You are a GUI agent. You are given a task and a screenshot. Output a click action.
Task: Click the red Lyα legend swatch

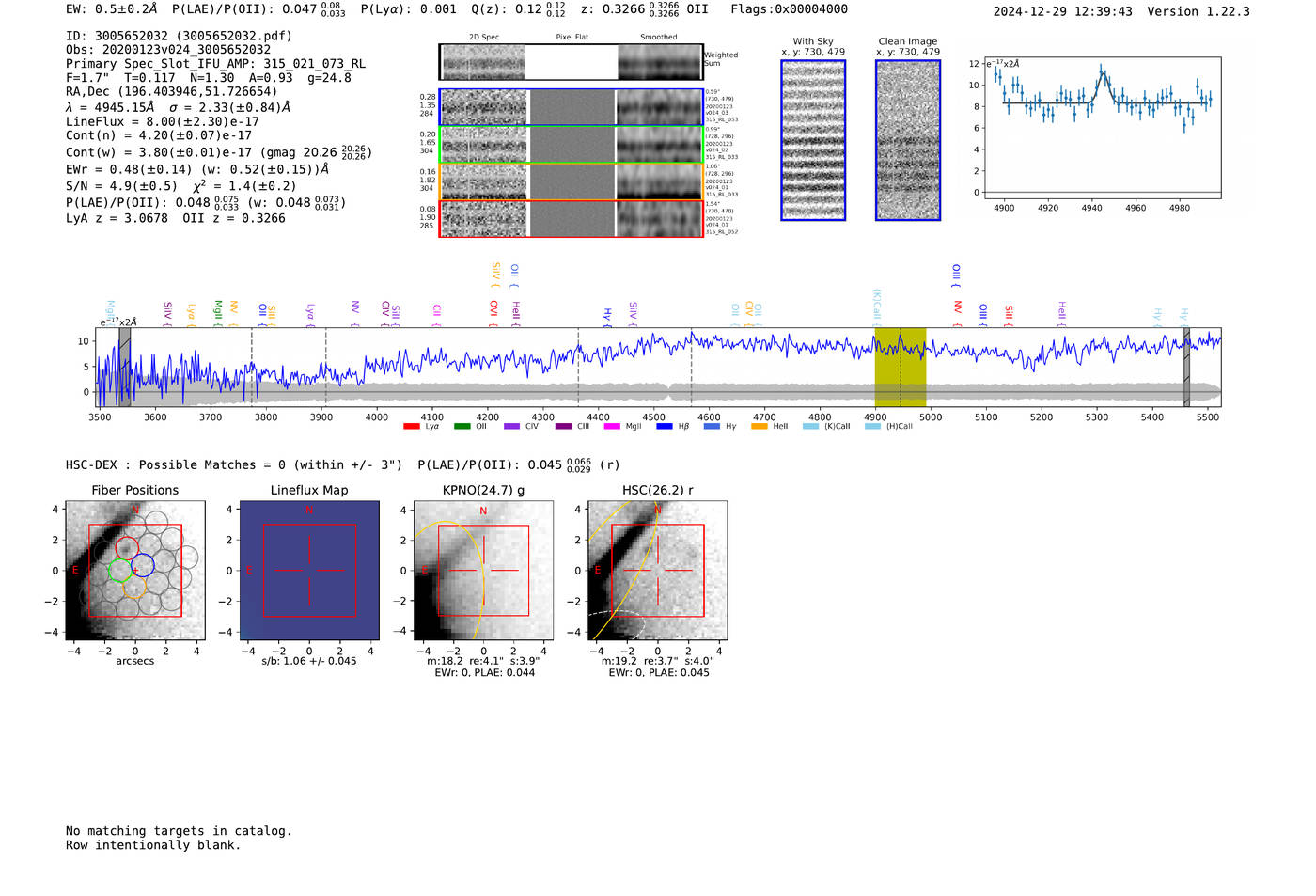[x=411, y=427]
